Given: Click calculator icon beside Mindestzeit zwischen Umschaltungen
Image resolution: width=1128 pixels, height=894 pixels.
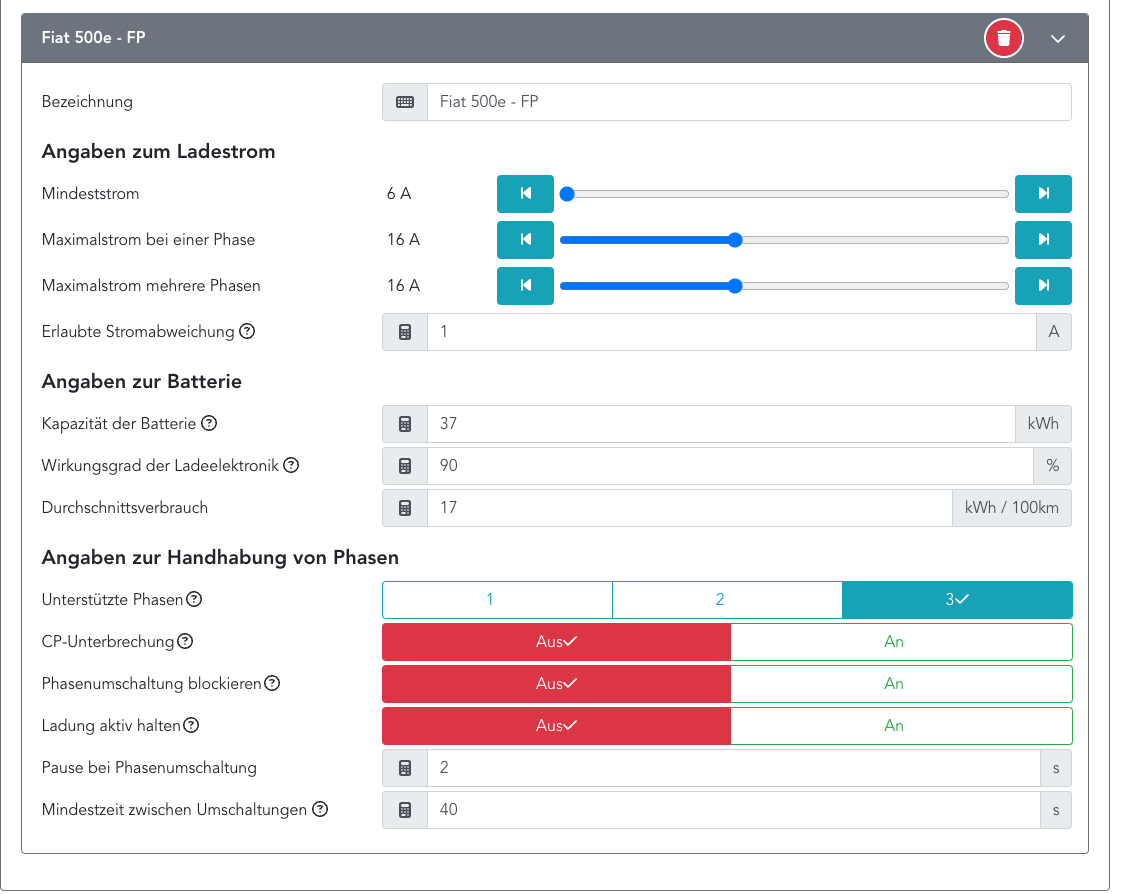Looking at the screenshot, I should pyautogui.click(x=405, y=811).
